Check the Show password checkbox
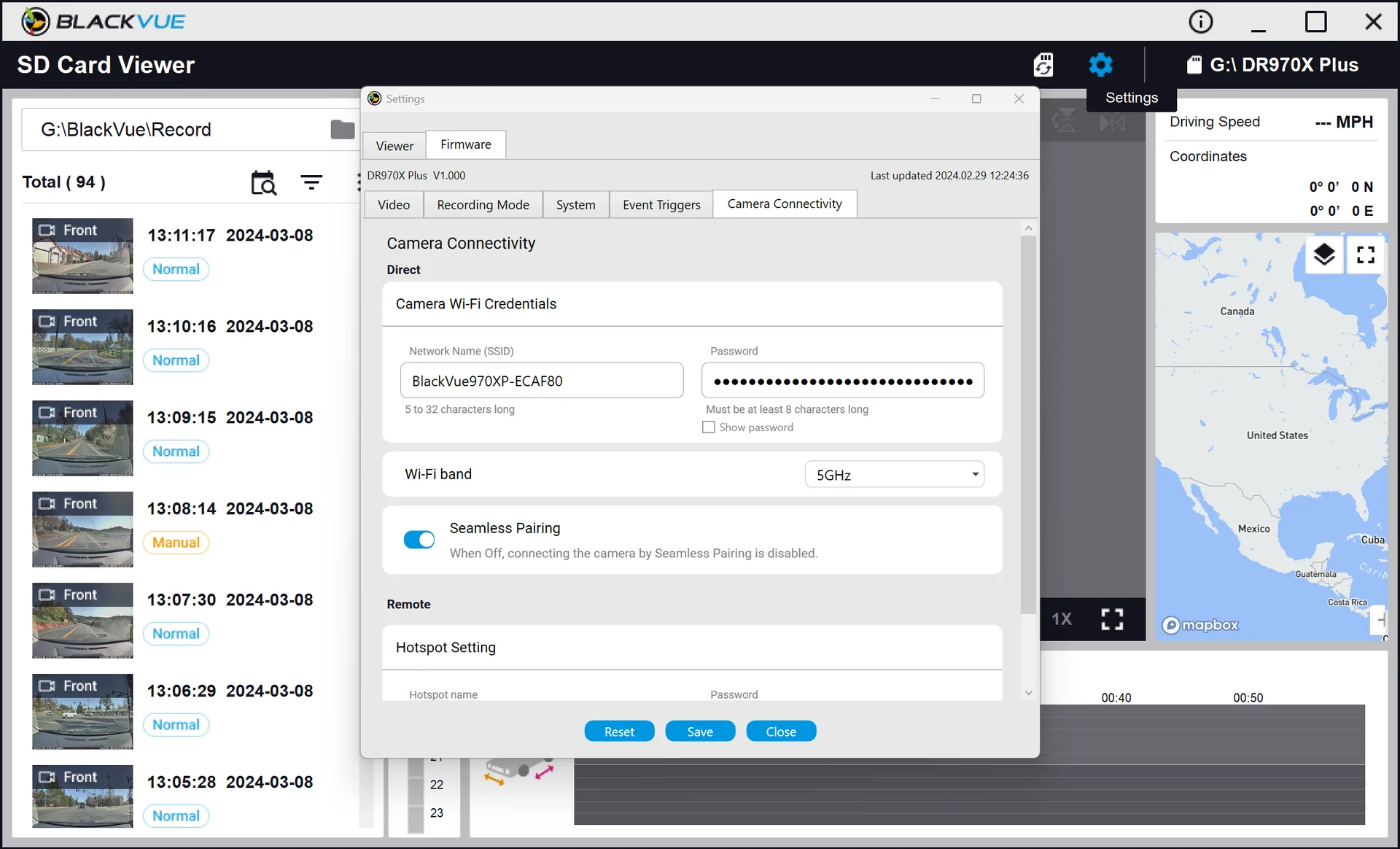The width and height of the screenshot is (1400, 849). (708, 427)
